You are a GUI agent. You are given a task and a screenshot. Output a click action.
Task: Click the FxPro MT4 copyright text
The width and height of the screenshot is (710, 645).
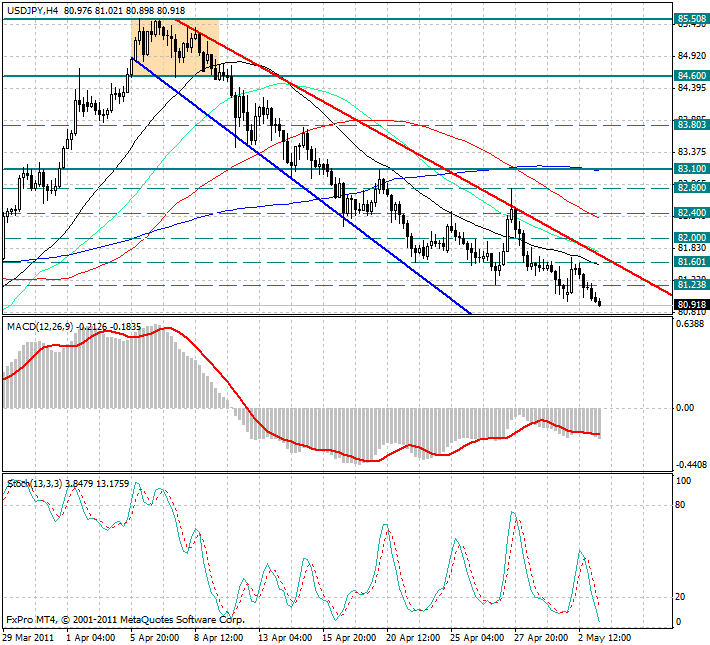pyautogui.click(x=125, y=620)
